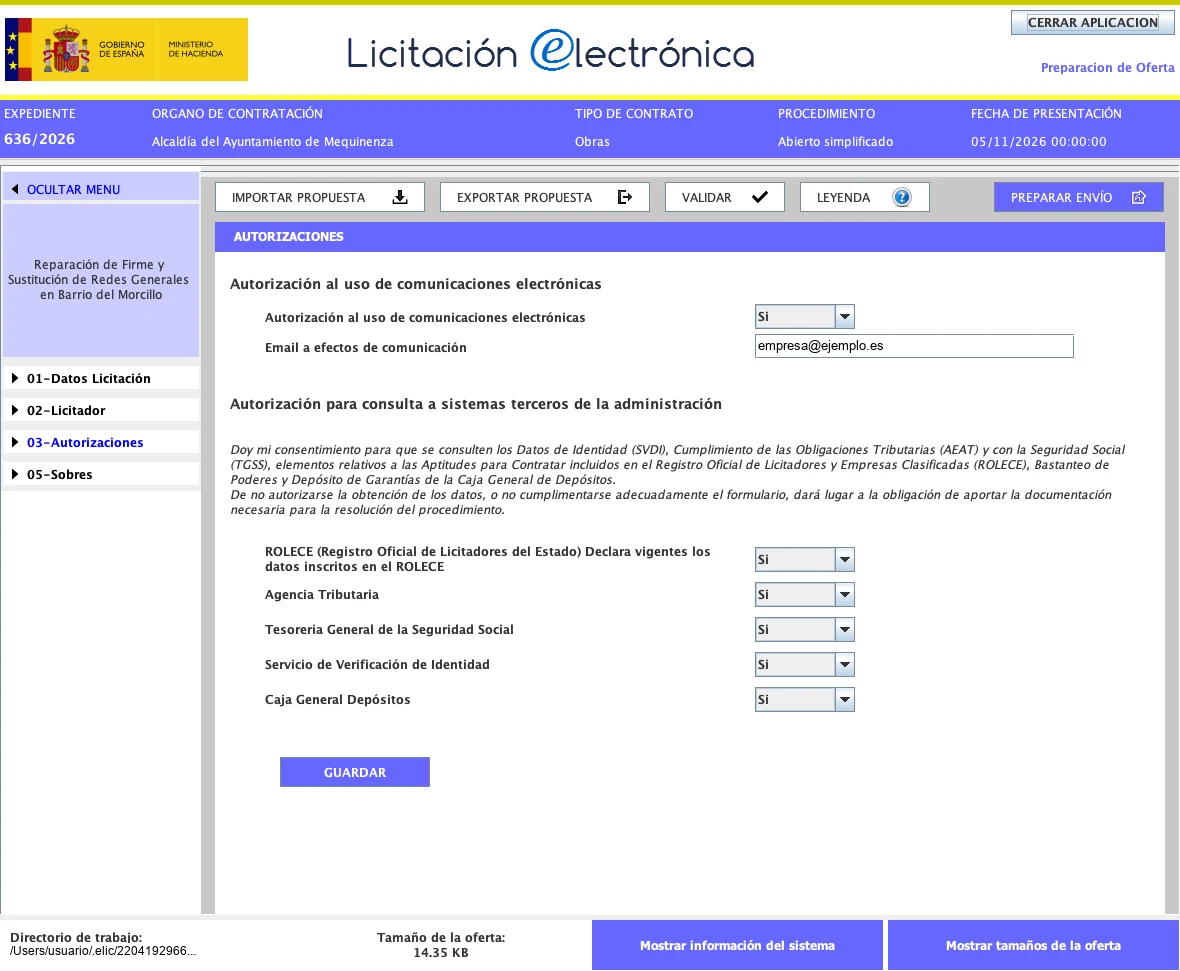Click Importar Propuesta button

tap(320, 197)
